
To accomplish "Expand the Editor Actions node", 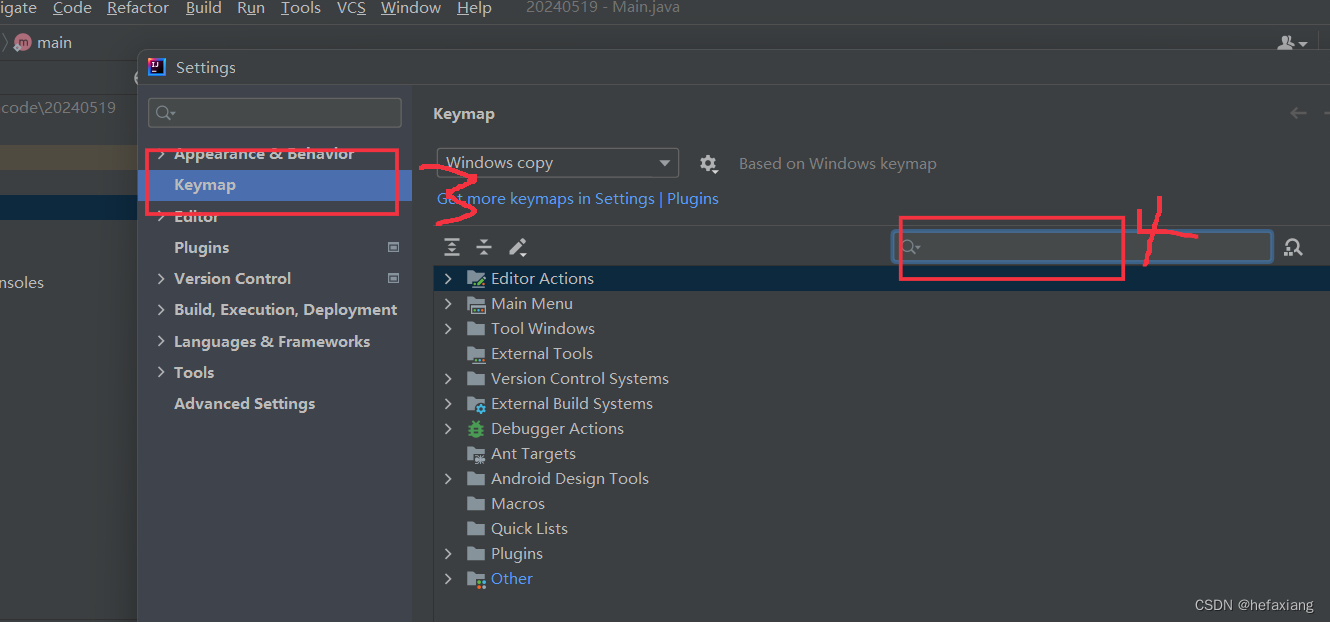I will (448, 279).
